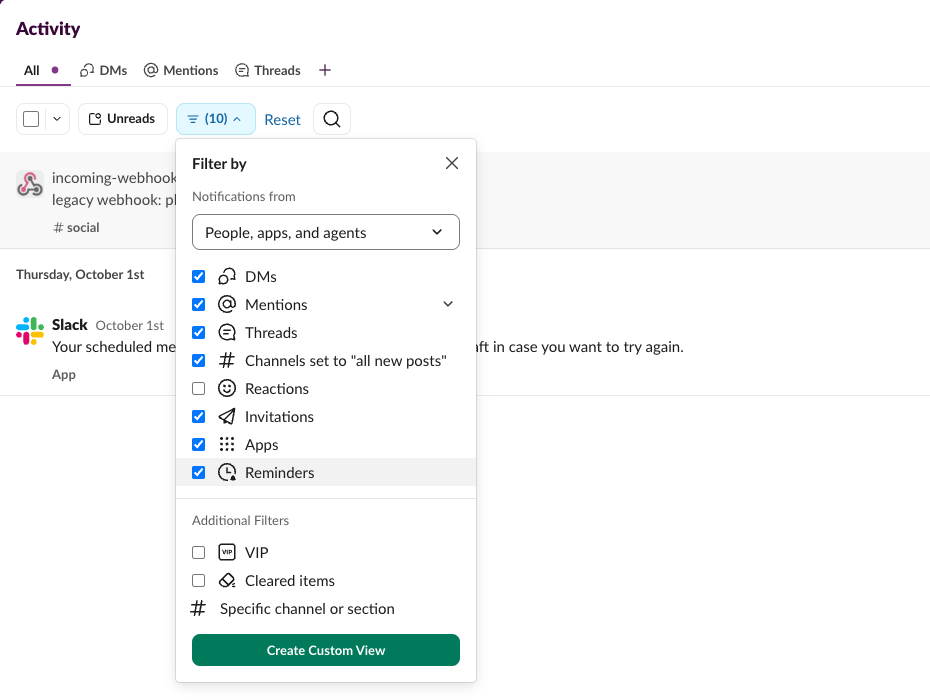Screen dimensions: 930x700
Task: Enable the VIP additional filter checkbox
Action: click(x=199, y=552)
